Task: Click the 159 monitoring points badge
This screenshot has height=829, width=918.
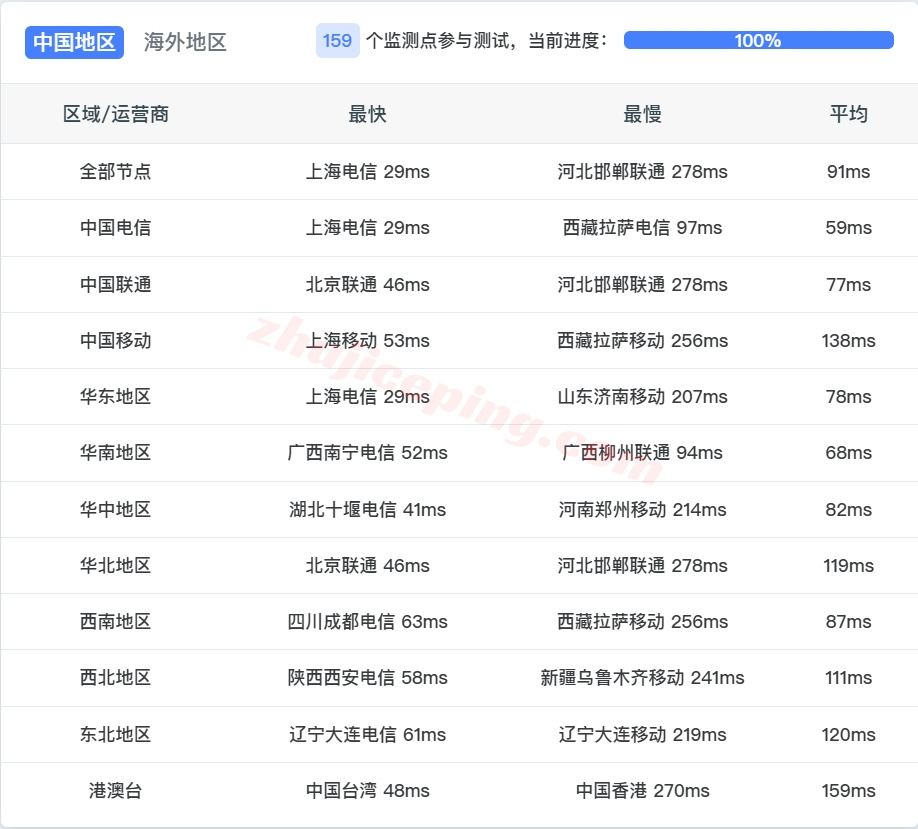Action: pos(335,40)
